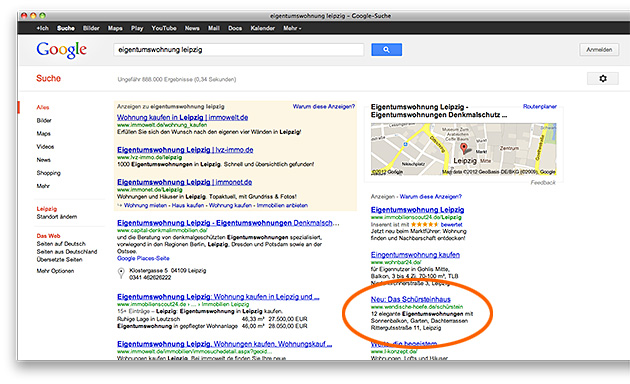Open Docs in the top black bar
The width and height of the screenshot is (630, 384).
tap(235, 28)
